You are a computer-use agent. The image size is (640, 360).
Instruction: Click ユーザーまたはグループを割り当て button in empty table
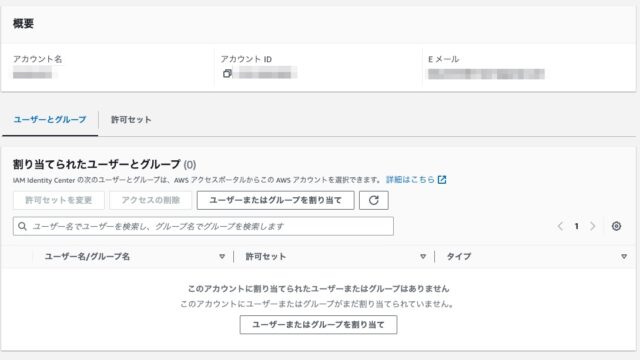click(x=318, y=324)
